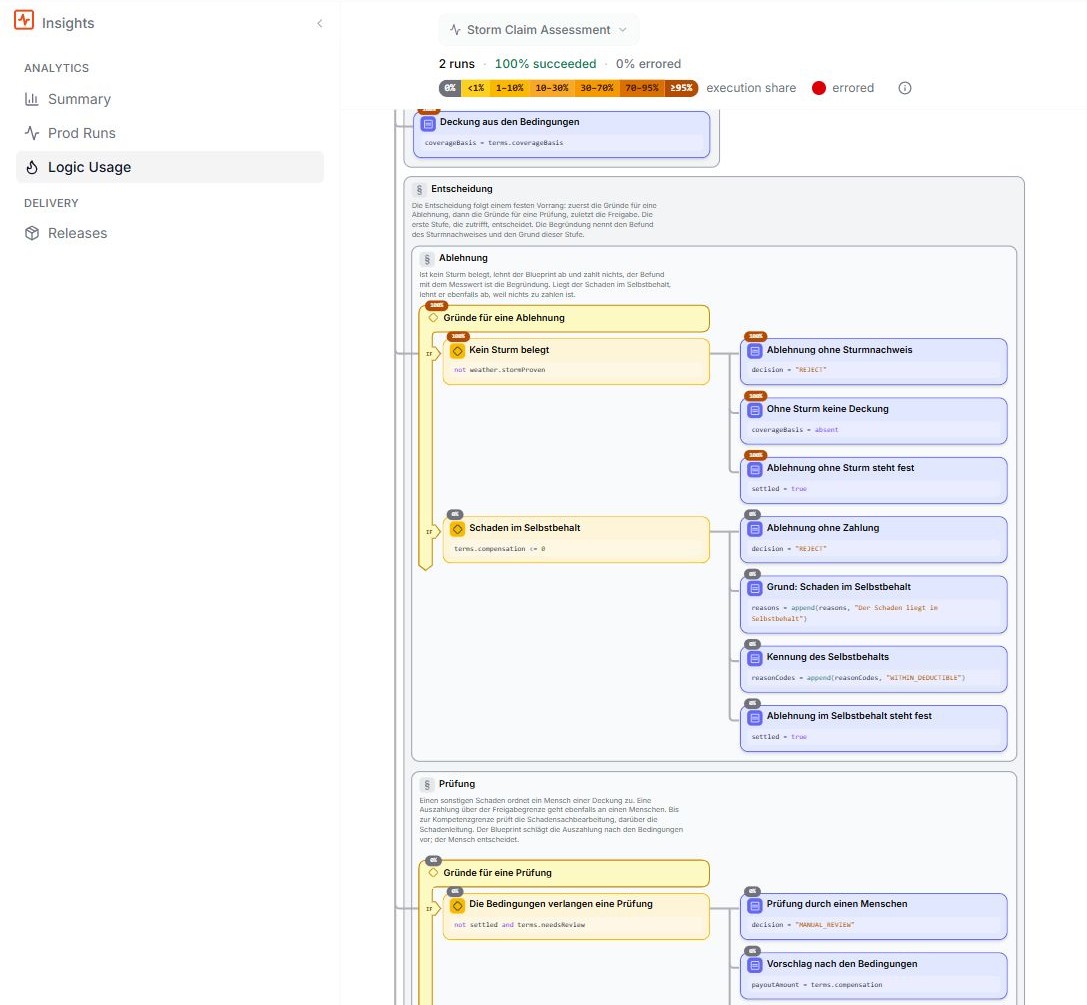Click icon of Die Bedingungen verlangen eine Prüfung
This screenshot has height=1005, width=1087.
458,905
